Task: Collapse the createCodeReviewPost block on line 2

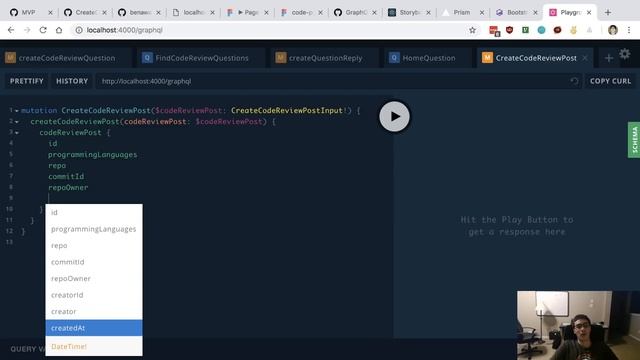Action: click(17, 122)
